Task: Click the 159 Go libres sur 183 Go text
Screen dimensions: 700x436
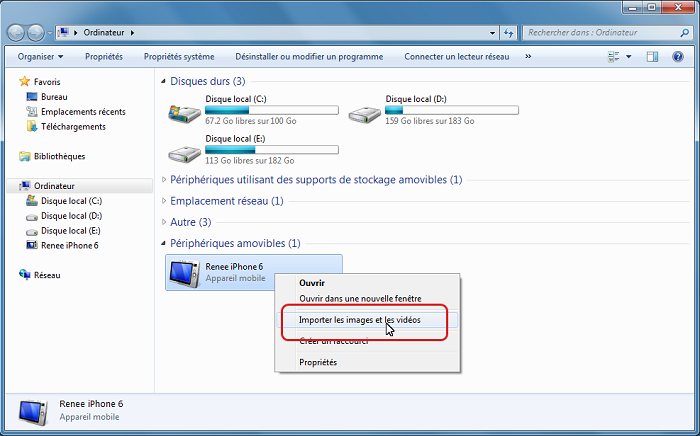Action: coord(429,121)
